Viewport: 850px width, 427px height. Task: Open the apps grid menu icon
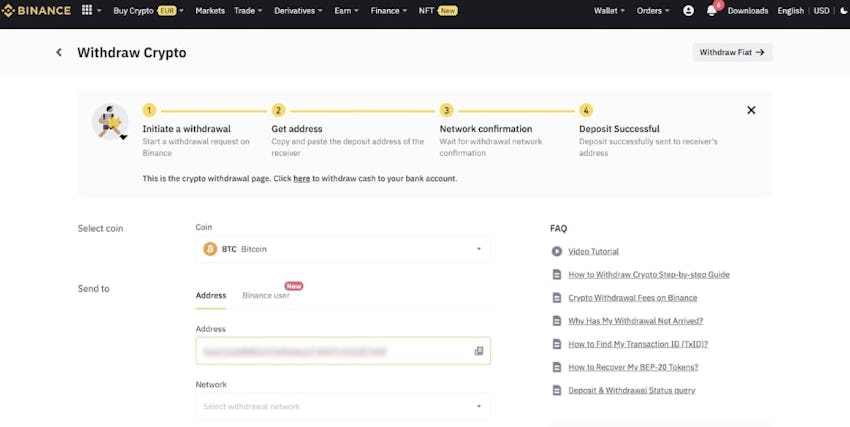tap(87, 11)
